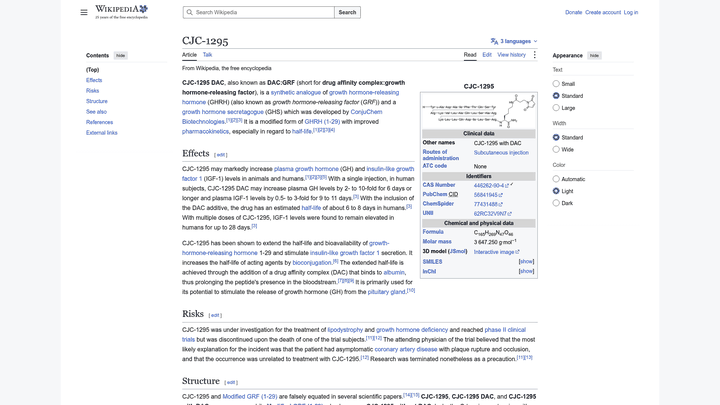
Task: Open the ATC code infobox link
Action: click(434, 166)
